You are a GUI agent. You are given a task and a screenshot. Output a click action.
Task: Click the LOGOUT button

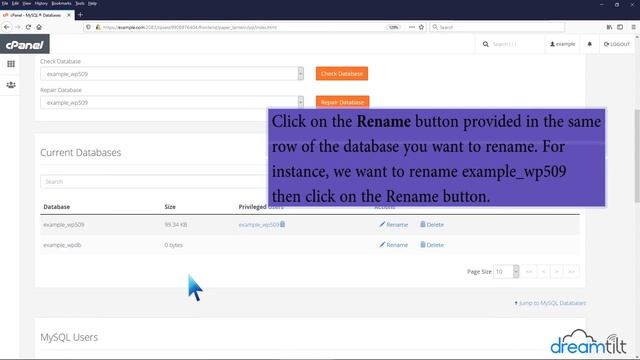tap(617, 44)
